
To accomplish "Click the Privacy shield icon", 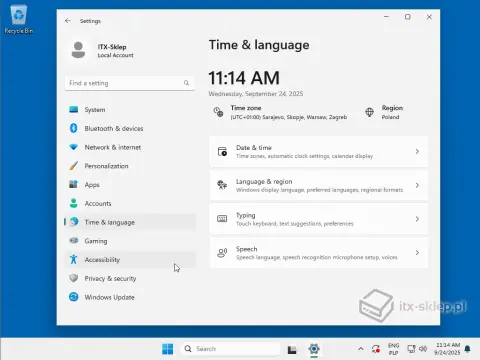I will pyautogui.click(x=73, y=278).
